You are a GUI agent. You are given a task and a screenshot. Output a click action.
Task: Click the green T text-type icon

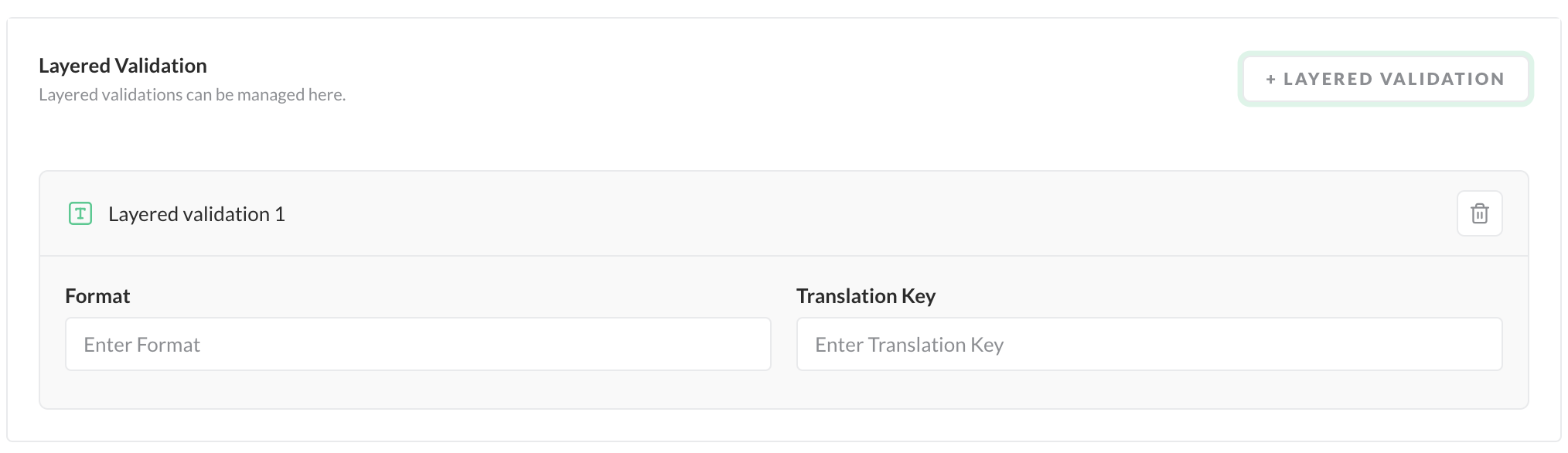point(80,213)
